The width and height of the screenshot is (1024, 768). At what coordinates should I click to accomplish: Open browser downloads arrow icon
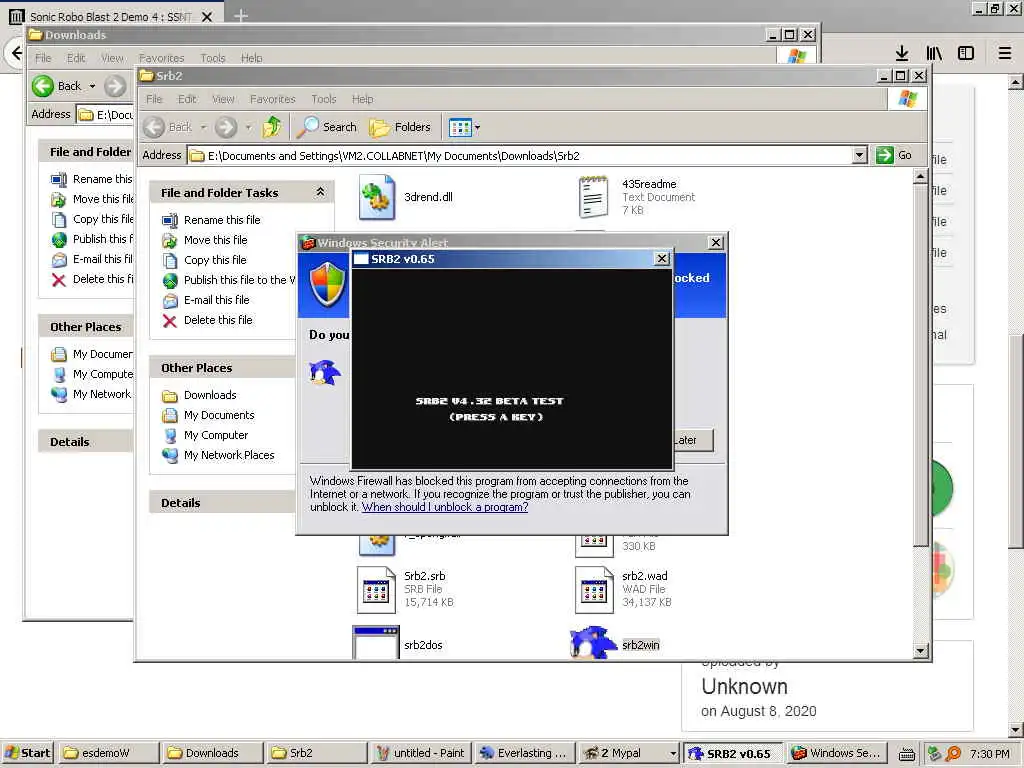click(902, 53)
